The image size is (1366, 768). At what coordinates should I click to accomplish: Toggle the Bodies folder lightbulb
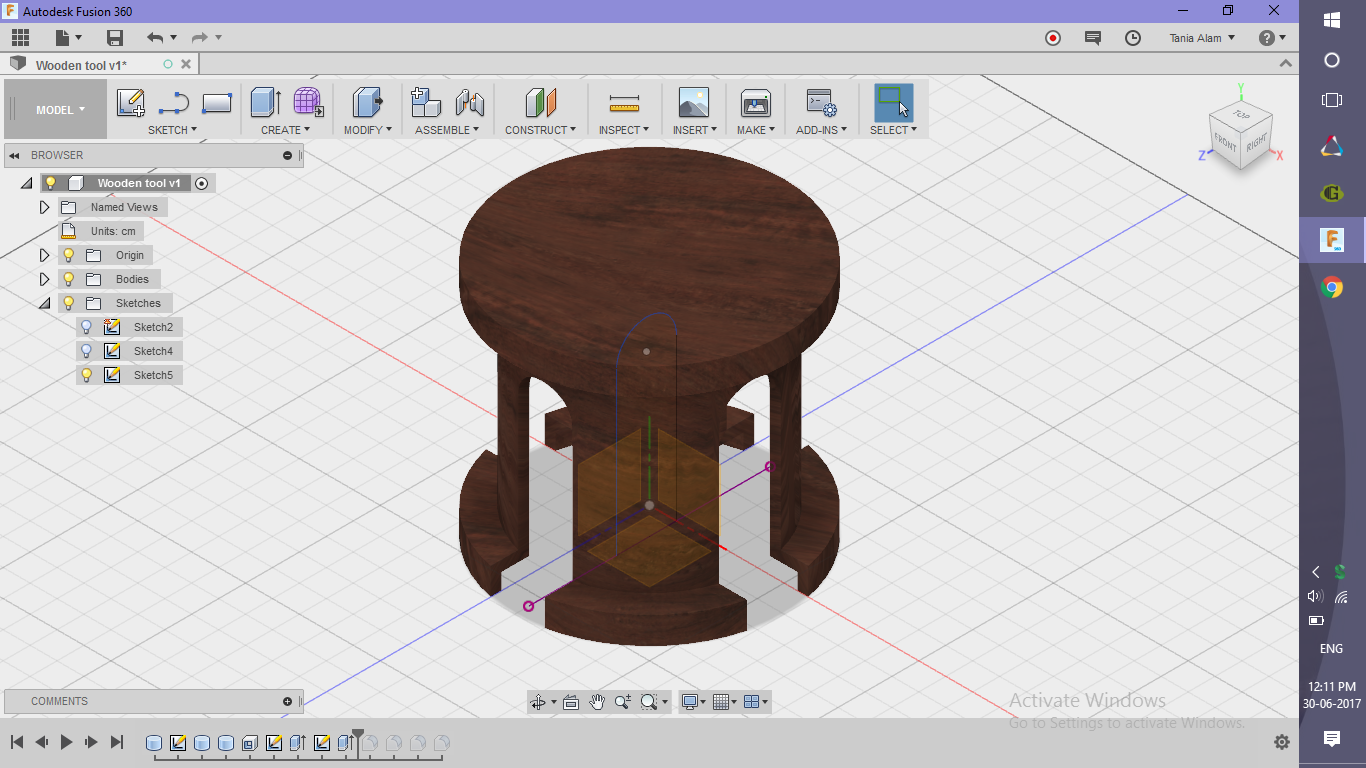(x=69, y=279)
